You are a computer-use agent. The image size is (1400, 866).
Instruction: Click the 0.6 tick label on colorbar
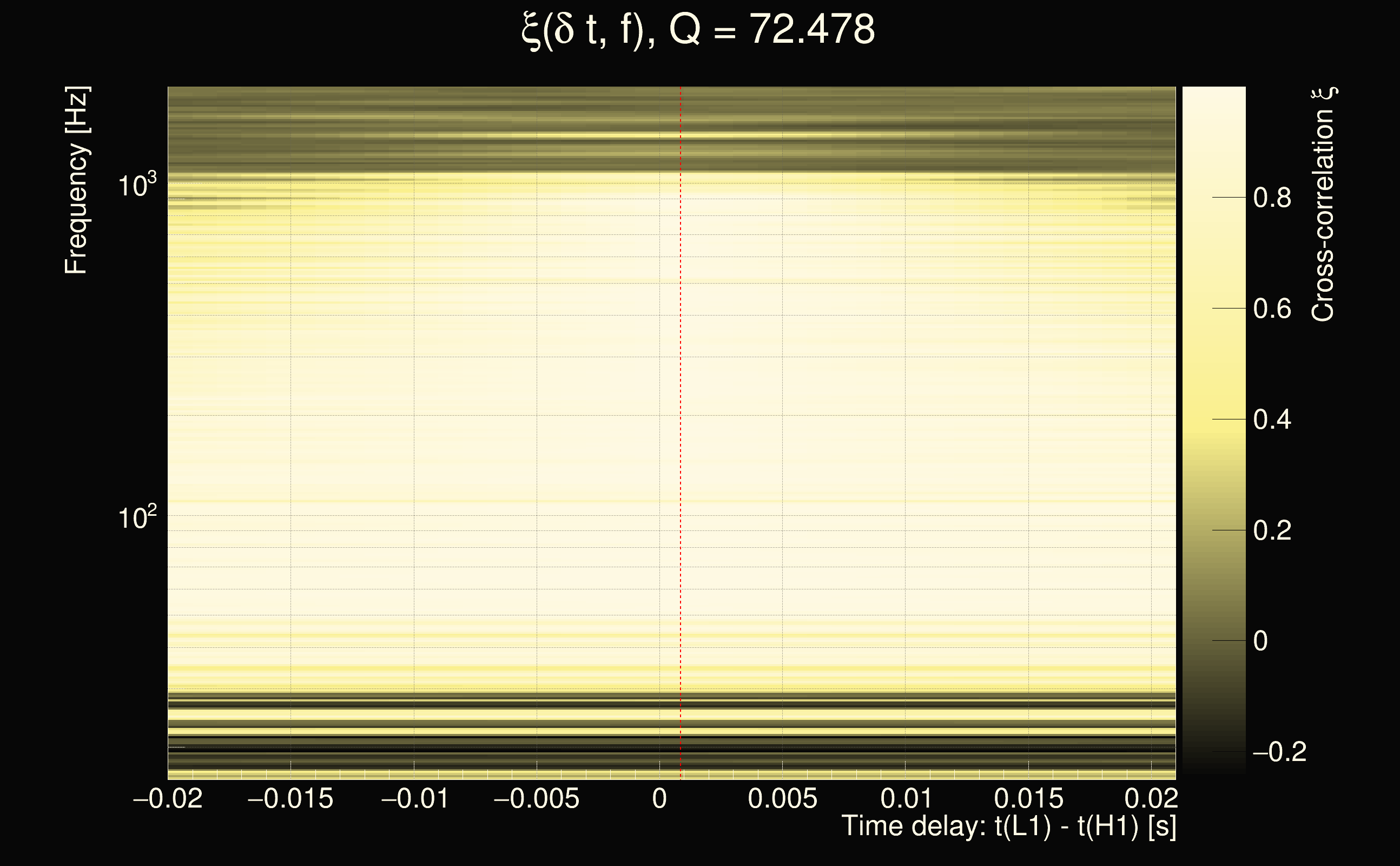click(x=1272, y=309)
